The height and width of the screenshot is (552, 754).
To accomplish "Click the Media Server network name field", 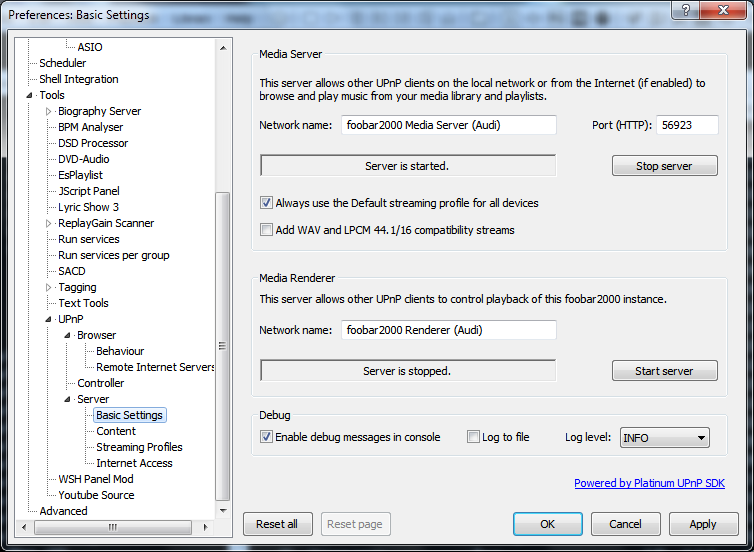I will click(449, 125).
